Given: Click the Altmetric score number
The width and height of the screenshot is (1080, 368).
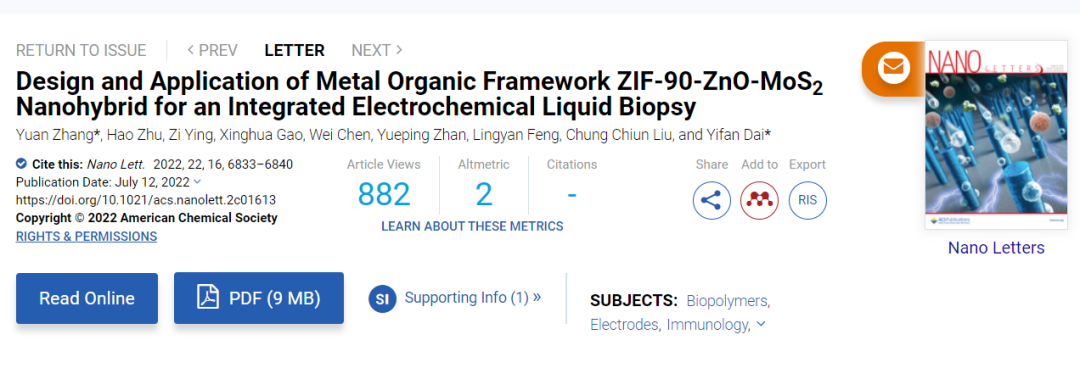Looking at the screenshot, I should (484, 195).
